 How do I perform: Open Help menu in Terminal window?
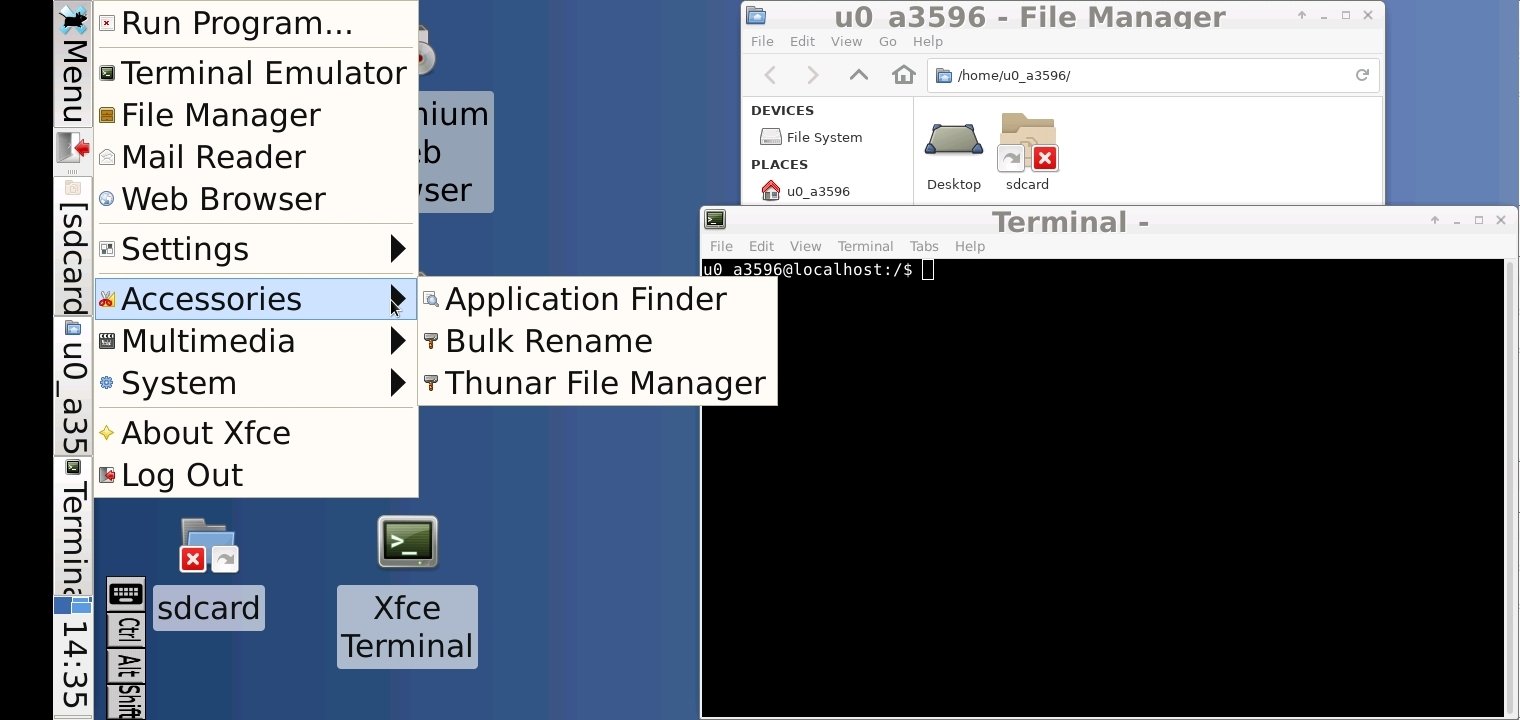click(x=970, y=246)
